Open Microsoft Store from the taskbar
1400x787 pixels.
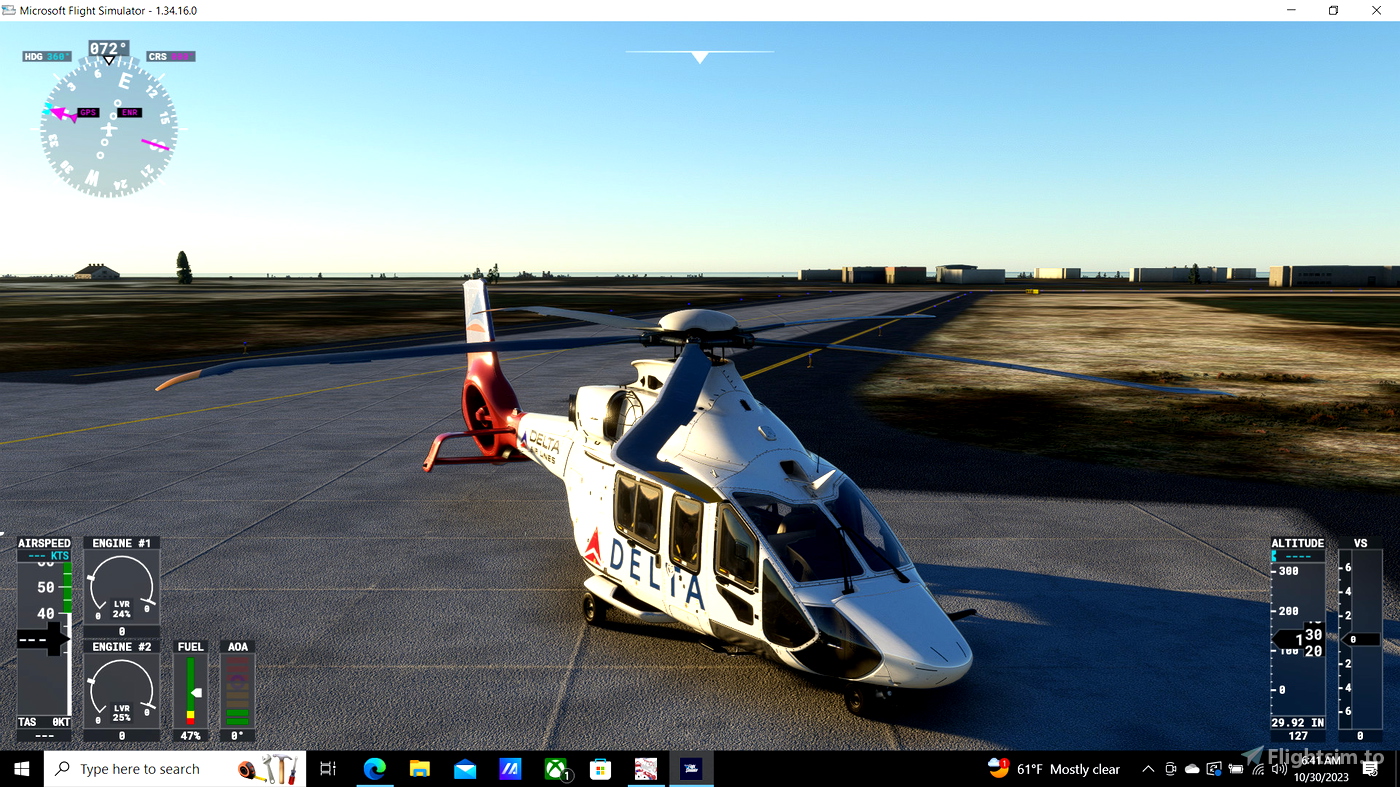coord(600,769)
